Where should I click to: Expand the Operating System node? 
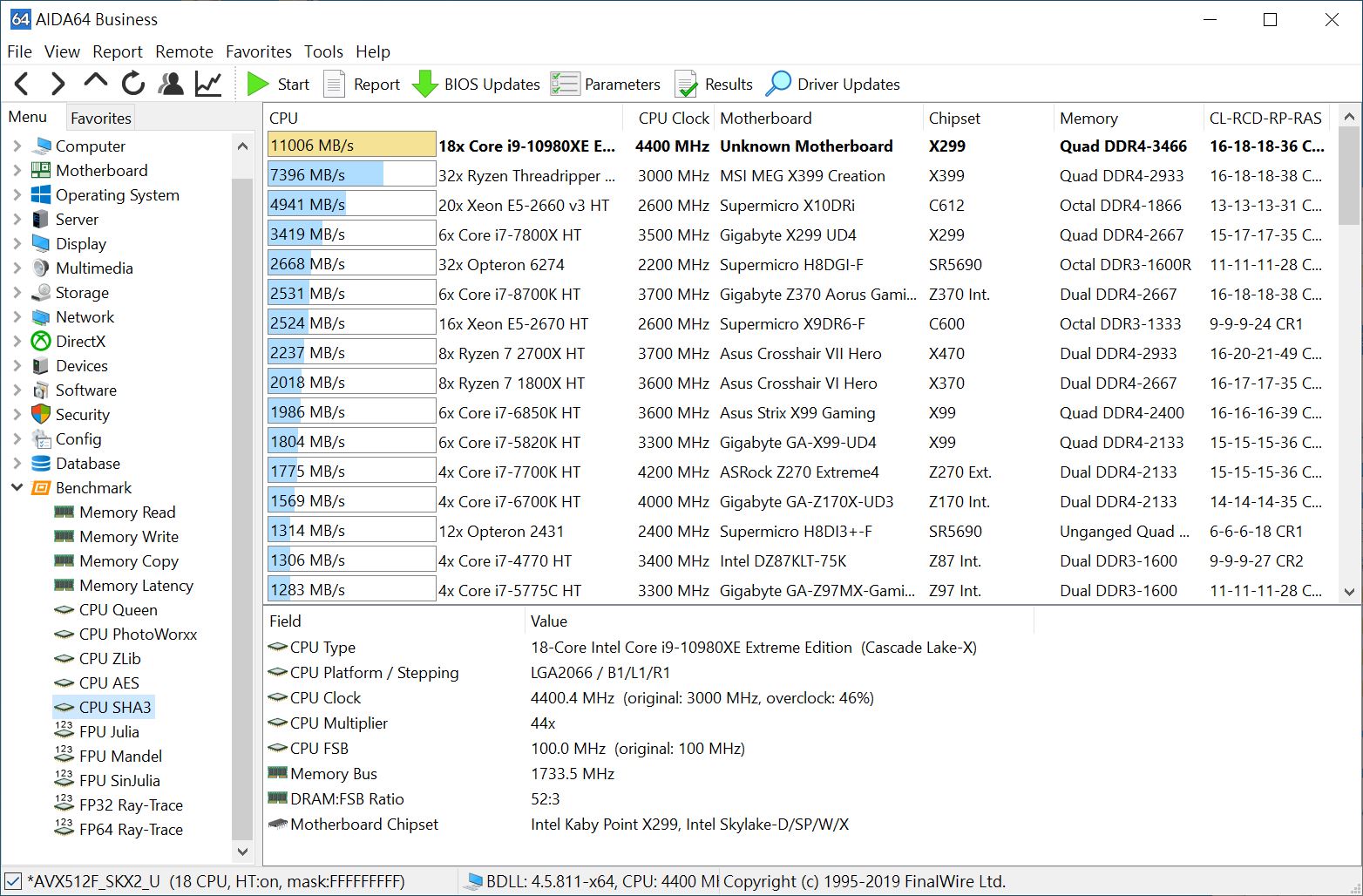click(17, 195)
